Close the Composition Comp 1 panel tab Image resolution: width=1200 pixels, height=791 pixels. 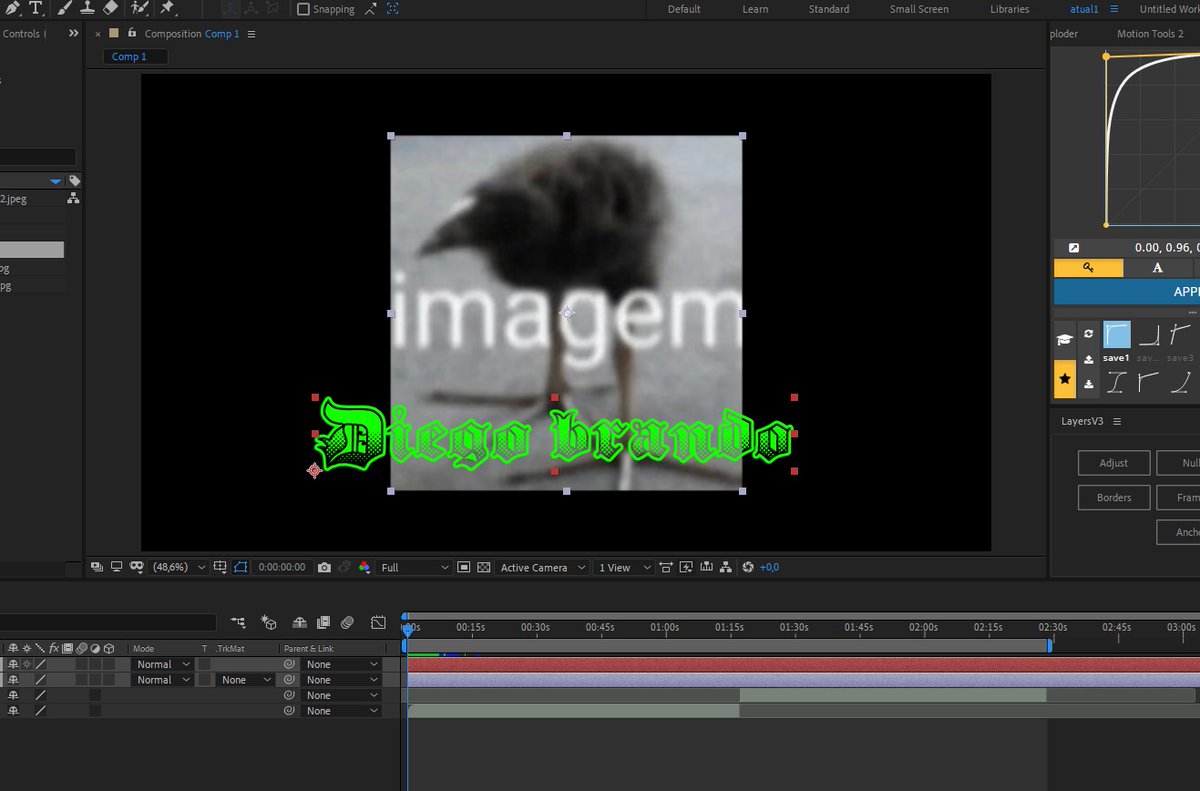(x=98, y=34)
